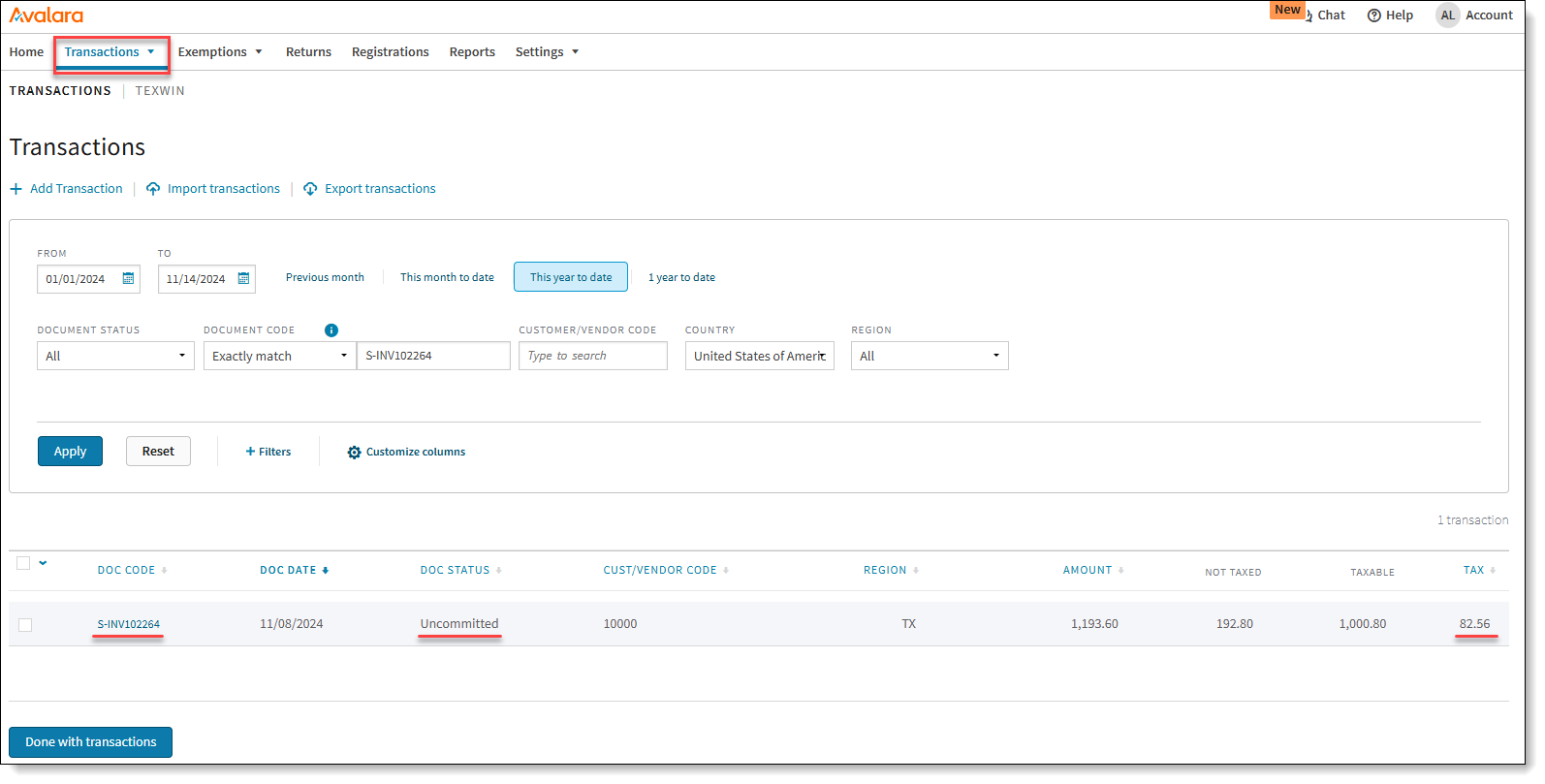Screen dimensions: 1545x784
Task: Open the TO date calendar picker
Action: click(x=244, y=279)
